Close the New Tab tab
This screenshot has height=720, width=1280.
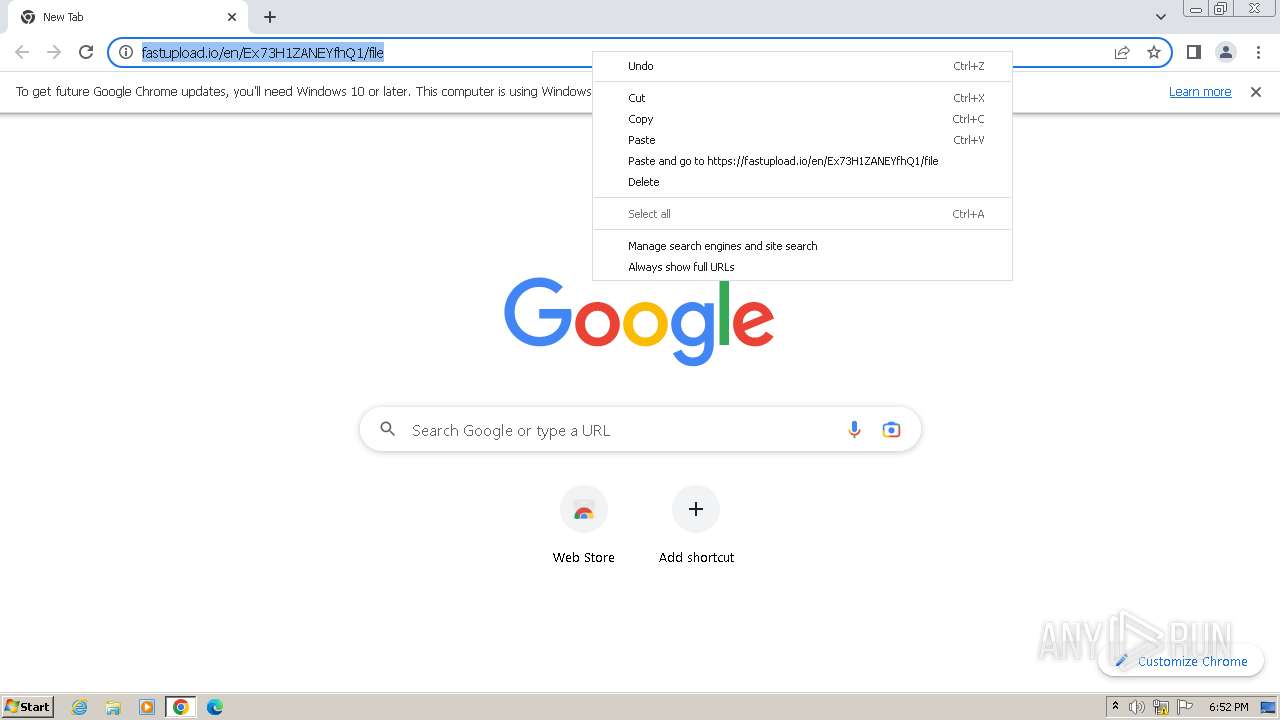pyautogui.click(x=232, y=17)
